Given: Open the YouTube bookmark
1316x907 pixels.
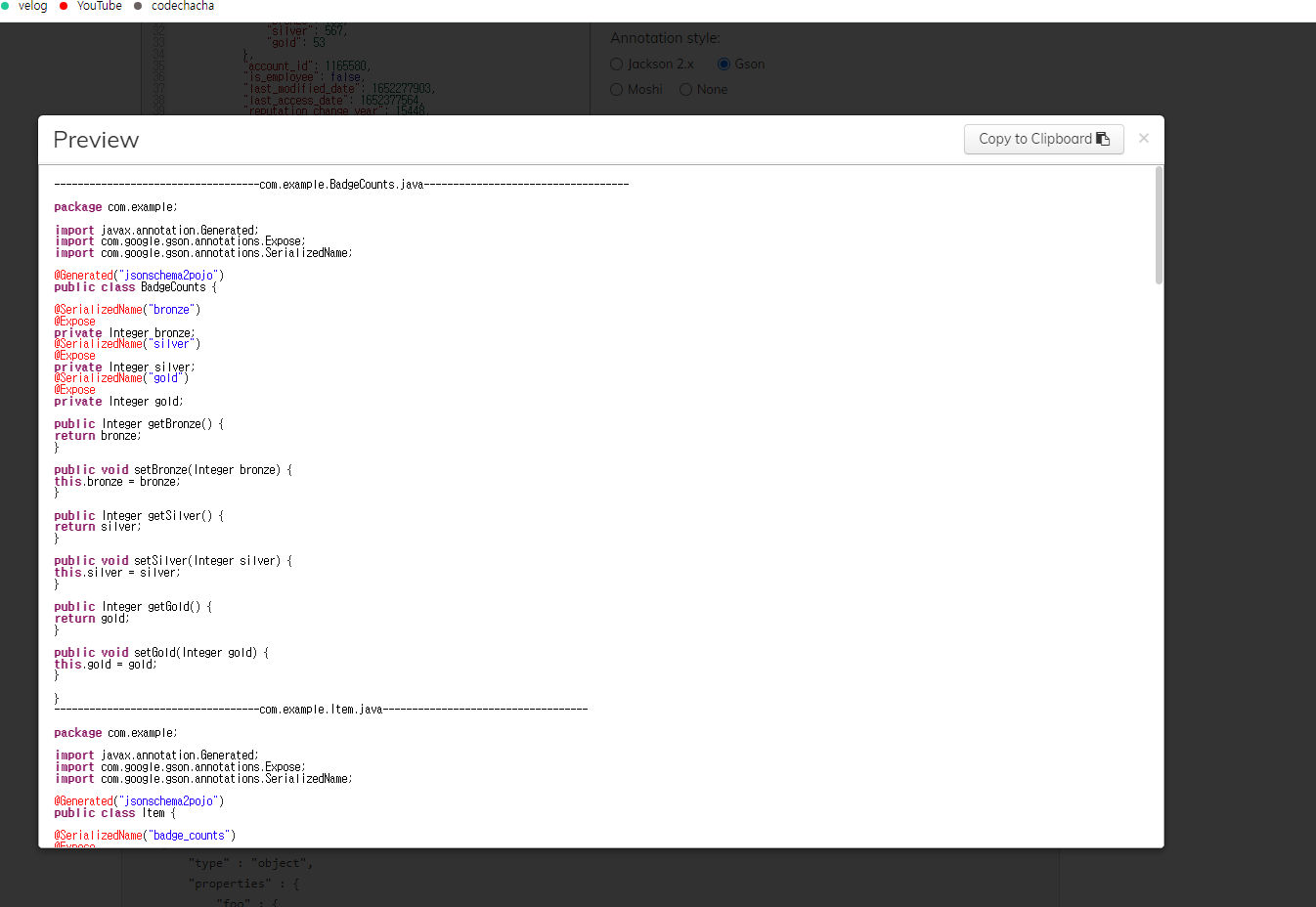Looking at the screenshot, I should pos(91,6).
